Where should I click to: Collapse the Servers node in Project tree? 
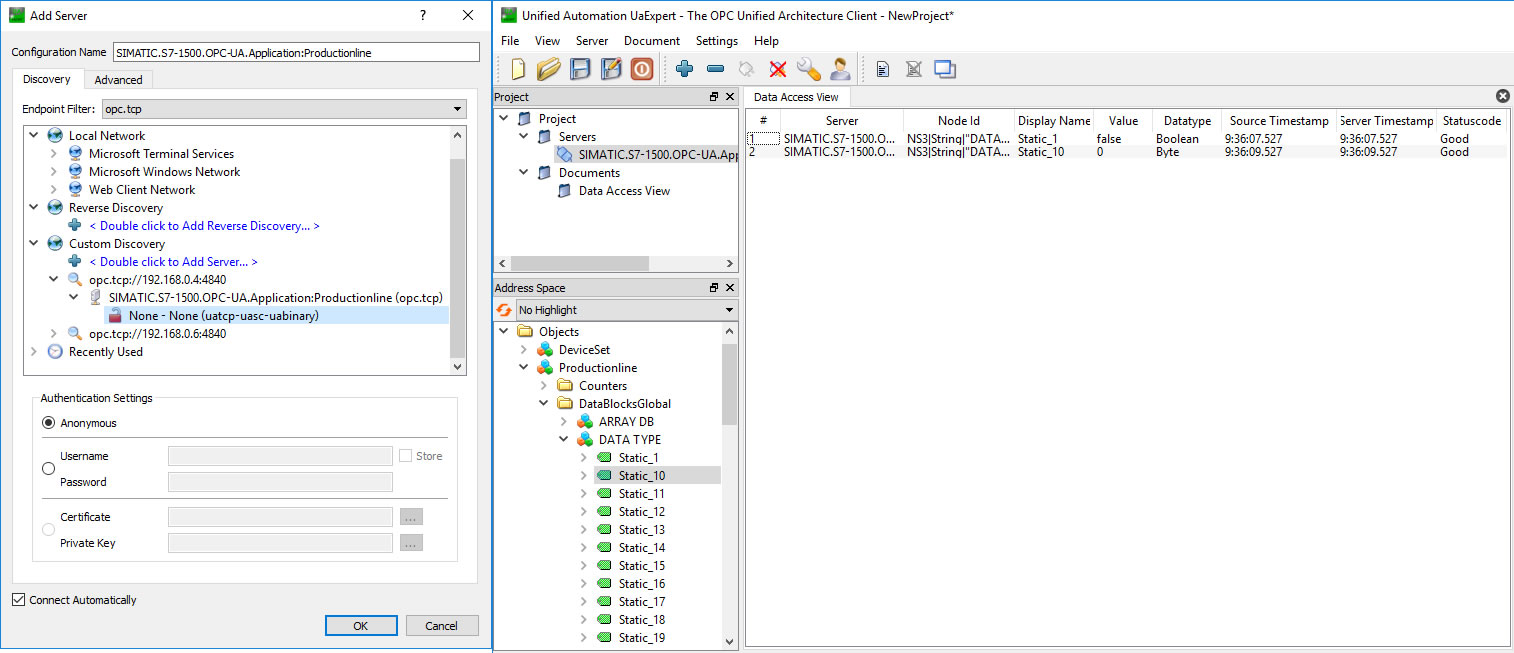(x=524, y=137)
